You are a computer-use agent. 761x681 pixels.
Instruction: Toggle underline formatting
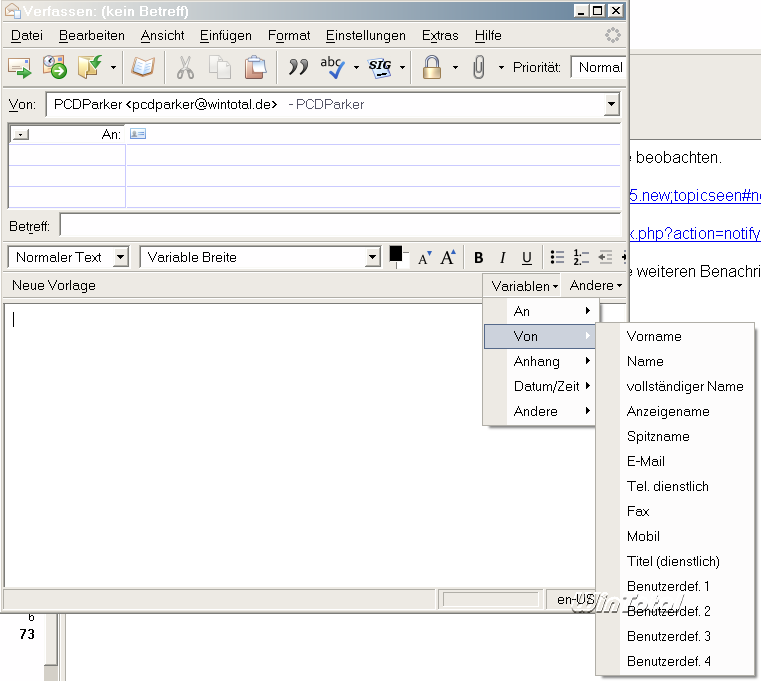click(527, 258)
